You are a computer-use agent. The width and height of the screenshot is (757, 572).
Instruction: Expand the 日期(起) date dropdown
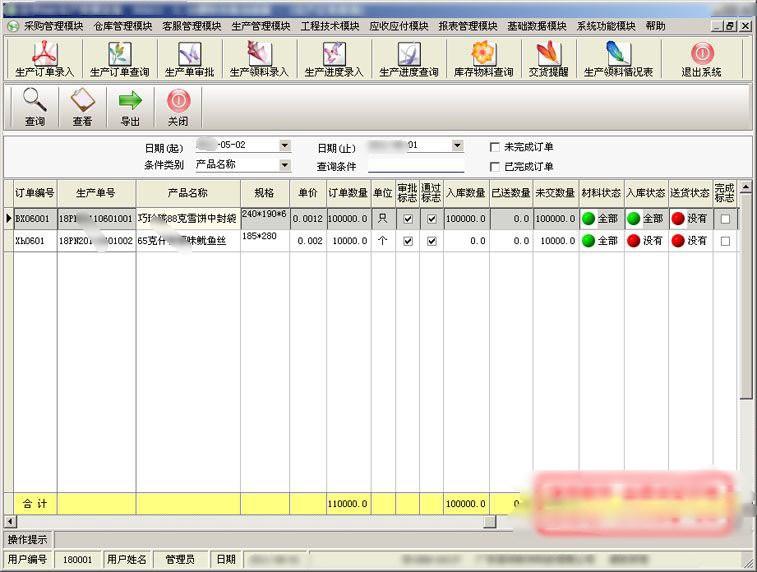pos(285,145)
